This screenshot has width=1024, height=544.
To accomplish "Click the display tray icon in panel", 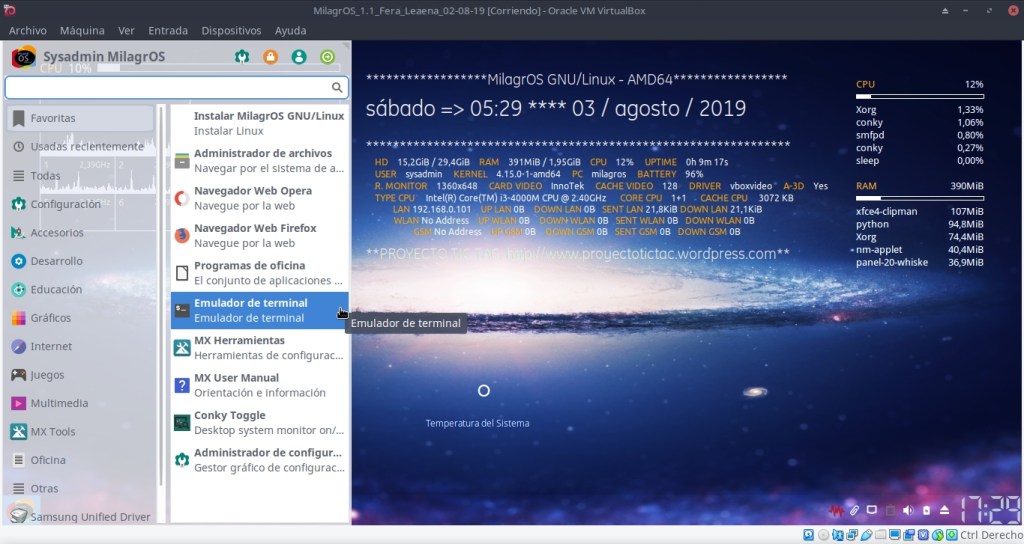I will coord(872,510).
